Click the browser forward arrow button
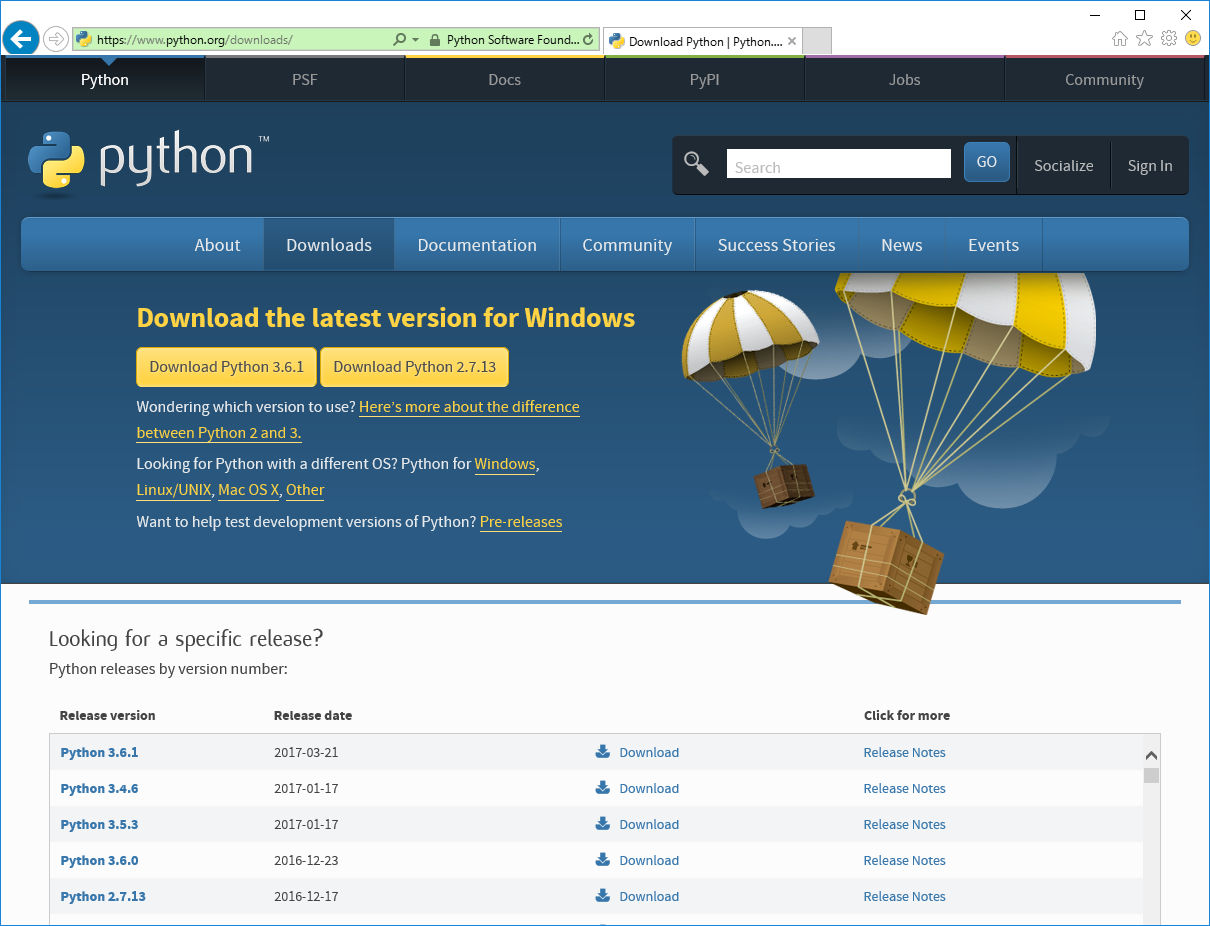This screenshot has height=926, width=1210. tap(56, 40)
